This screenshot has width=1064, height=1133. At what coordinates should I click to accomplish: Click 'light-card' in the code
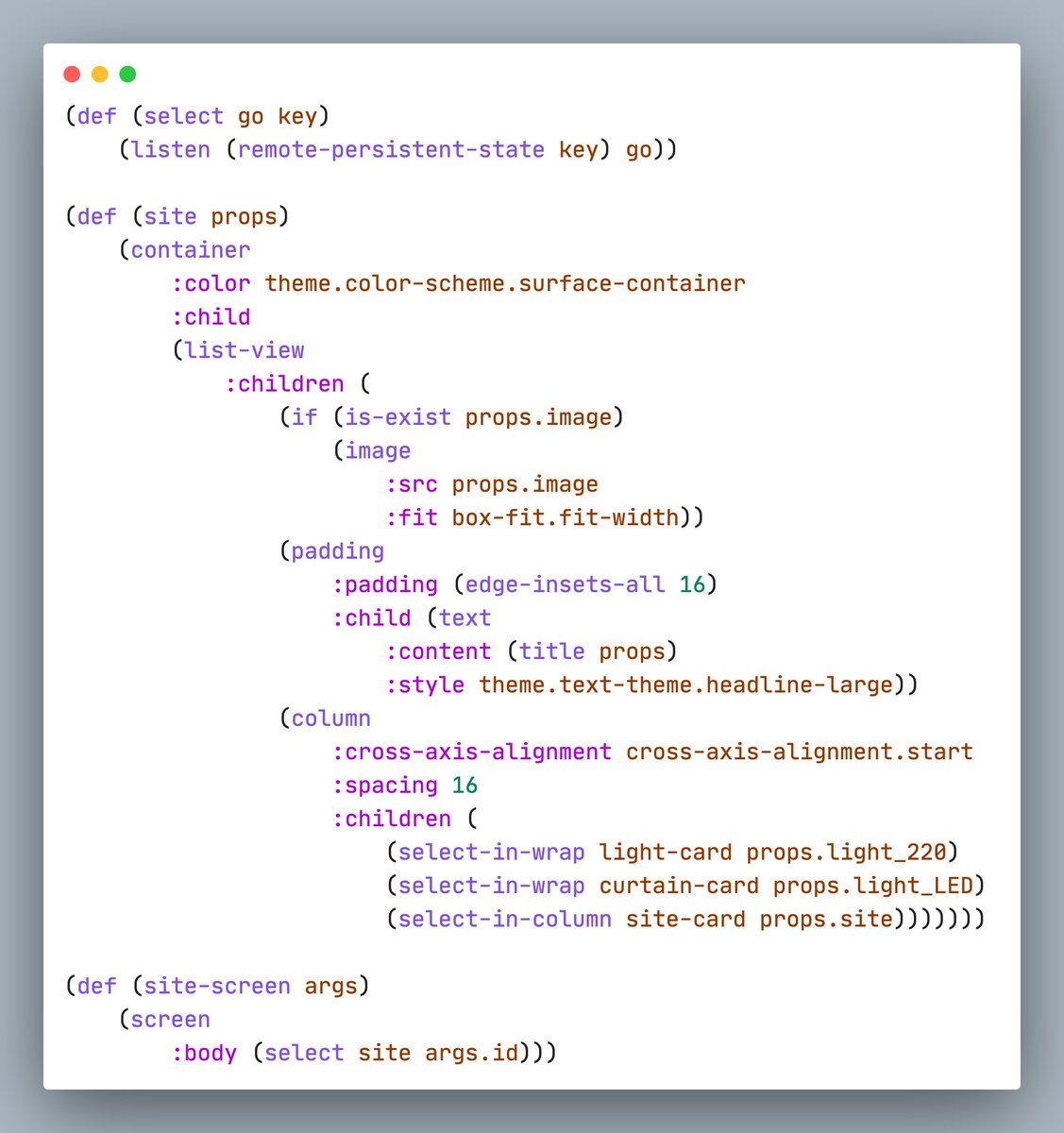click(667, 853)
